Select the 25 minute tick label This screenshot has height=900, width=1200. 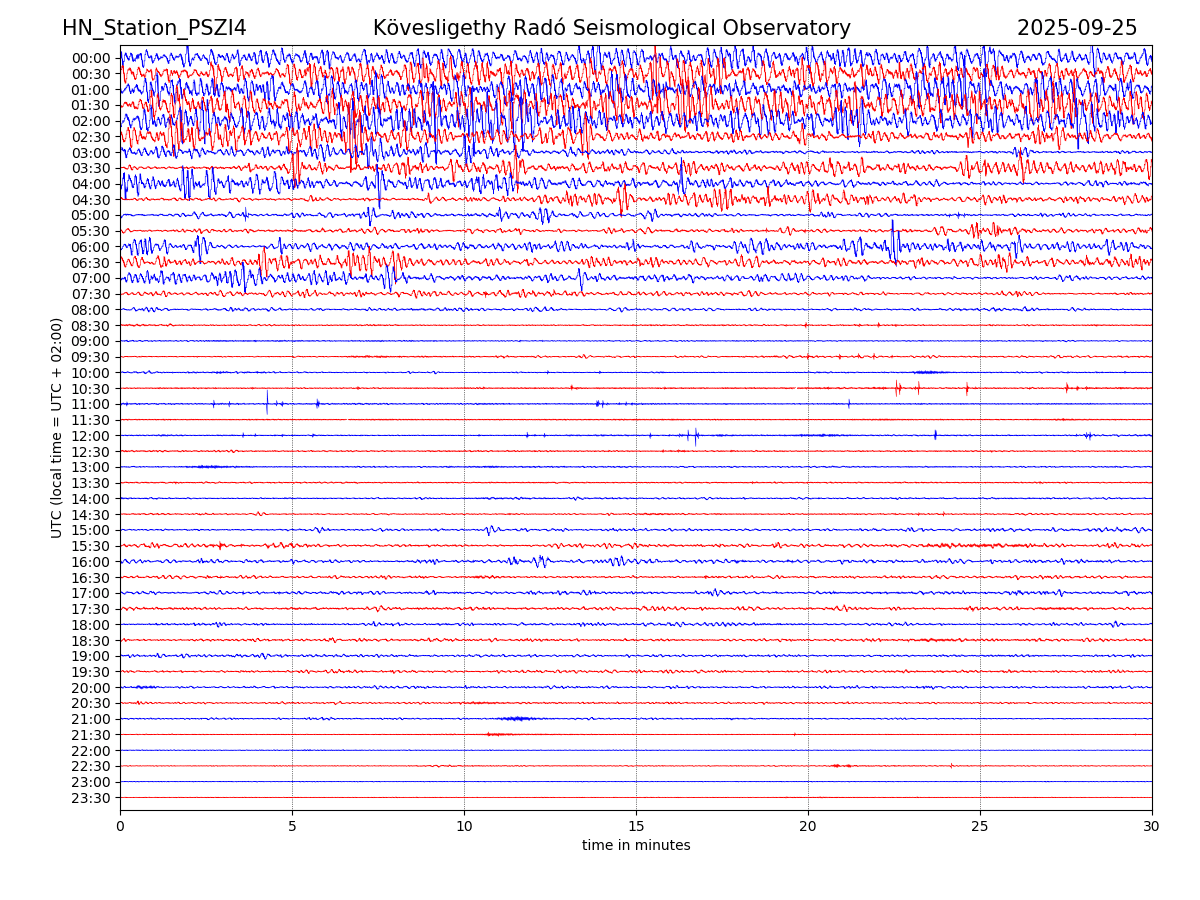point(980,827)
